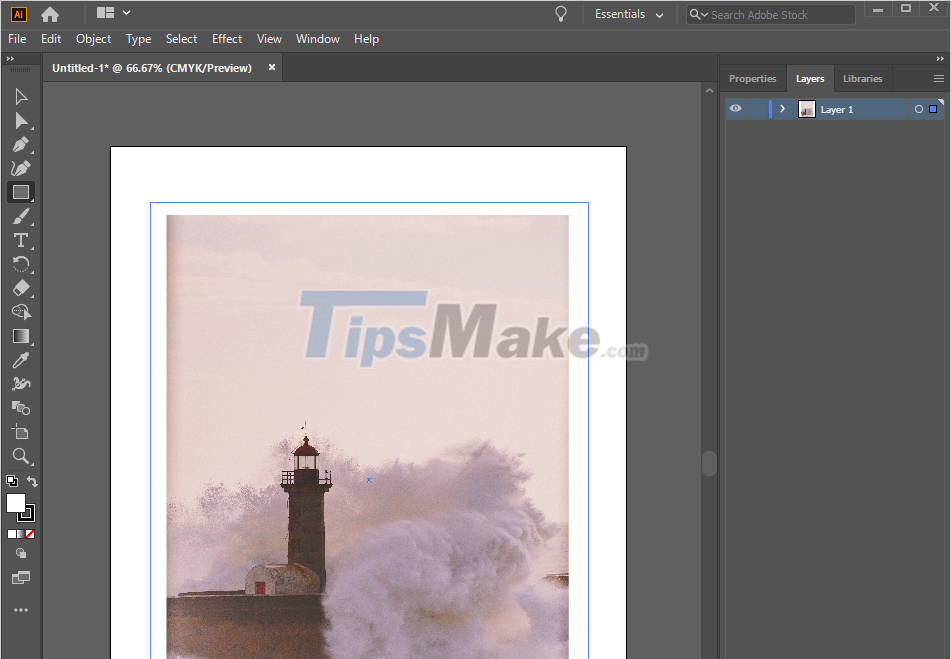Hide Layer 1 with the eye icon
The image size is (951, 659).
735,108
